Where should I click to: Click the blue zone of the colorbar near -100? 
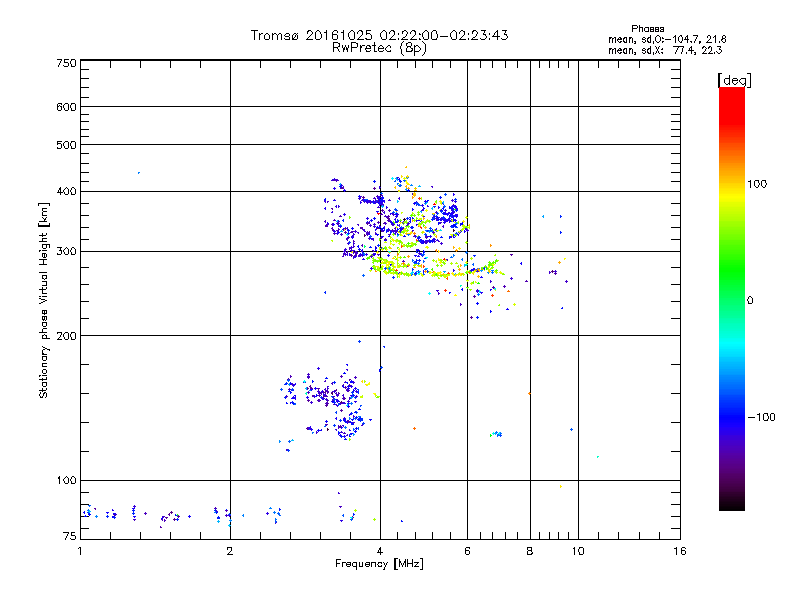click(732, 417)
